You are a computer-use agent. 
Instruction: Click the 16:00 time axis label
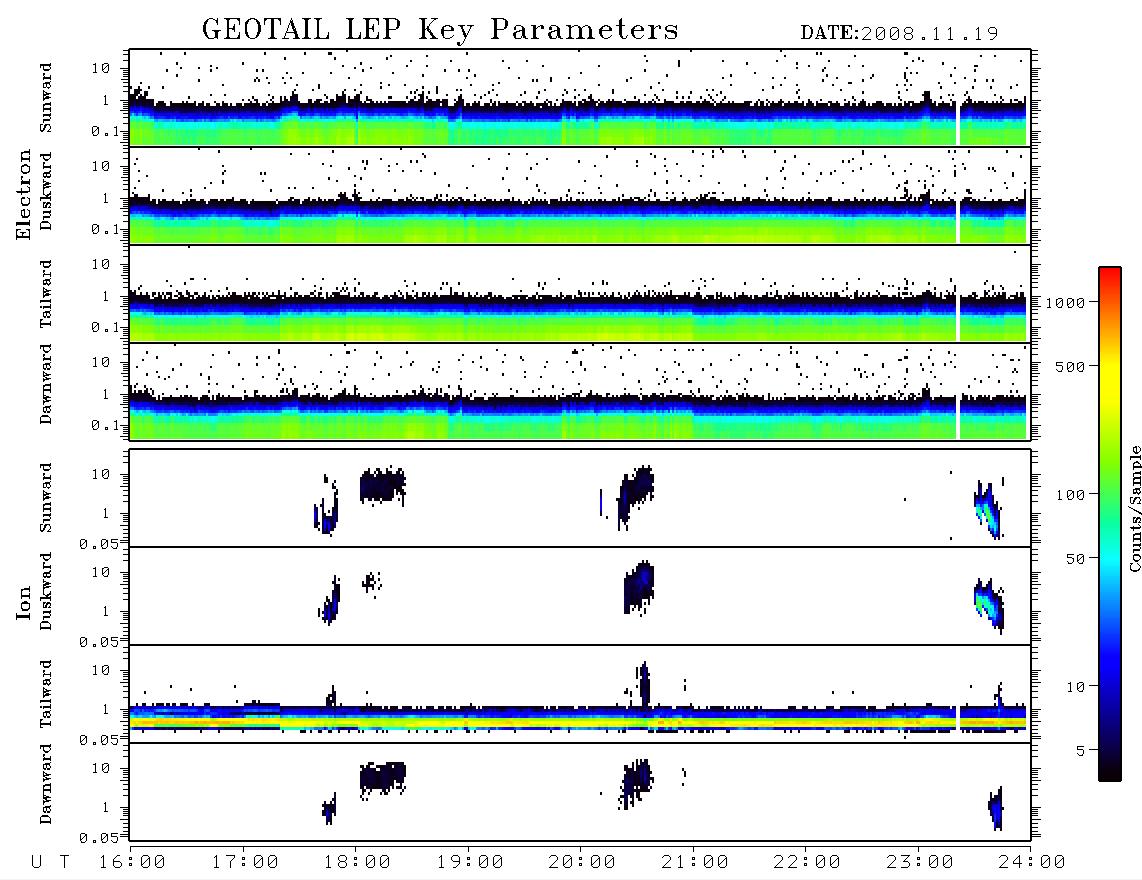[133, 863]
